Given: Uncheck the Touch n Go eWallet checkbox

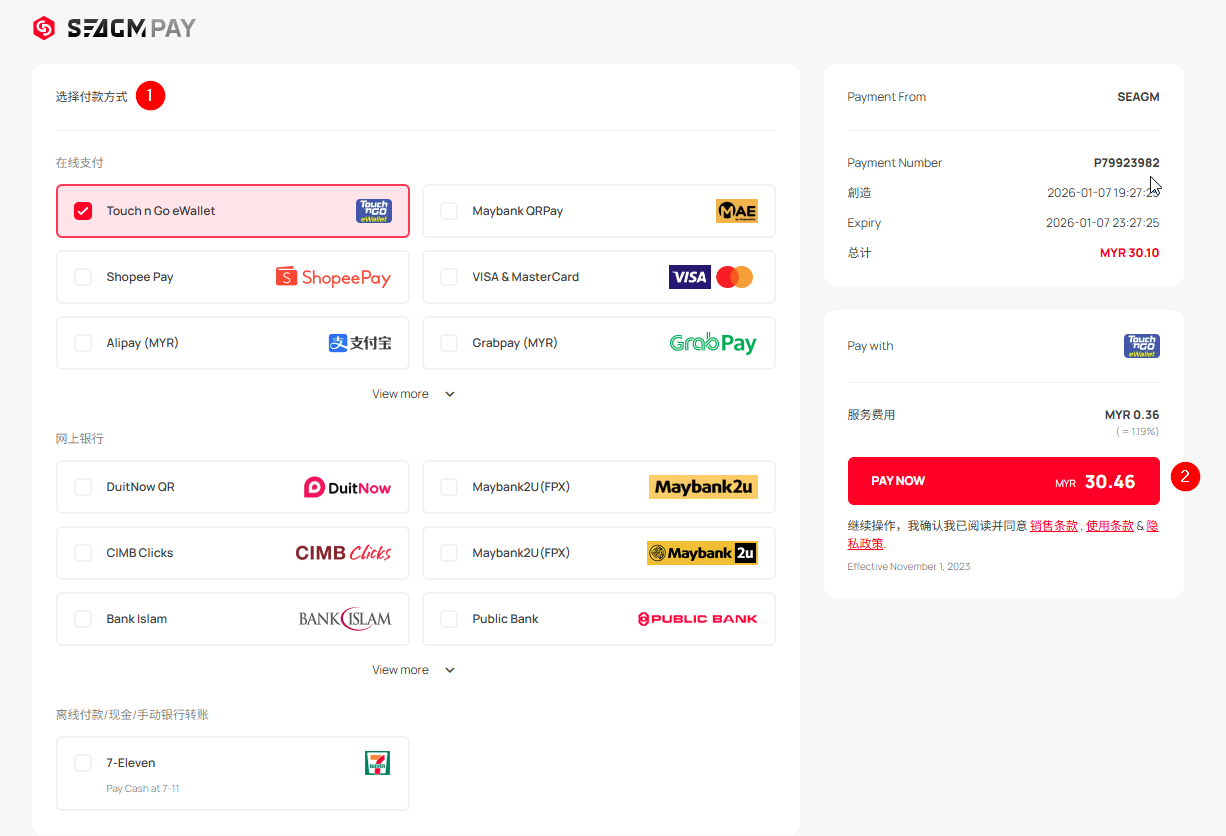Looking at the screenshot, I should pos(83,211).
